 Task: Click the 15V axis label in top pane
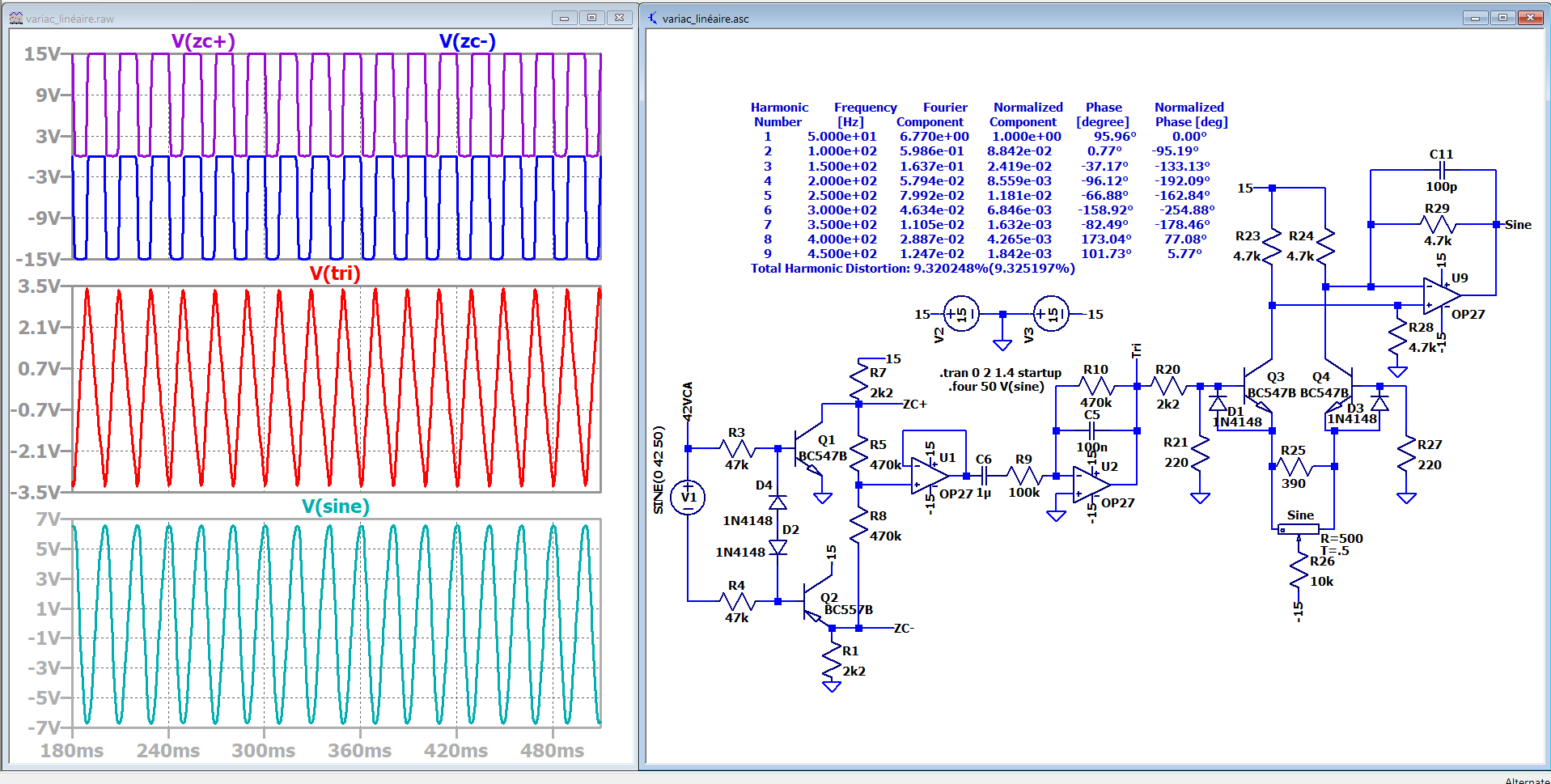[43, 54]
